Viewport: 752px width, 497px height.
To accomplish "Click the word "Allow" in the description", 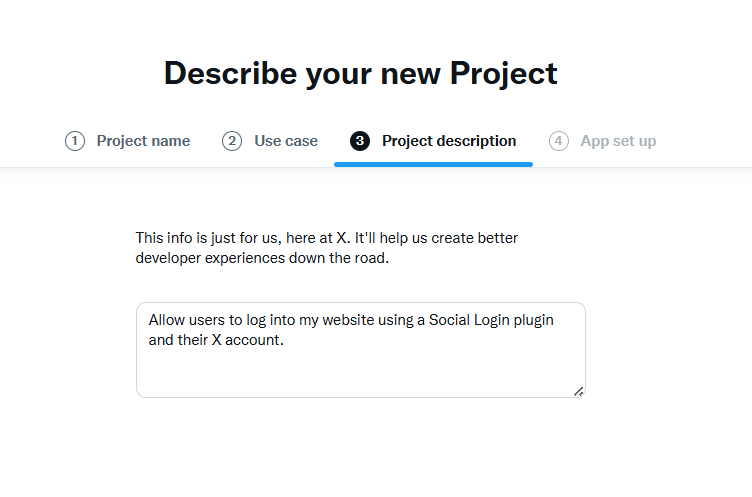I will click(x=167, y=320).
